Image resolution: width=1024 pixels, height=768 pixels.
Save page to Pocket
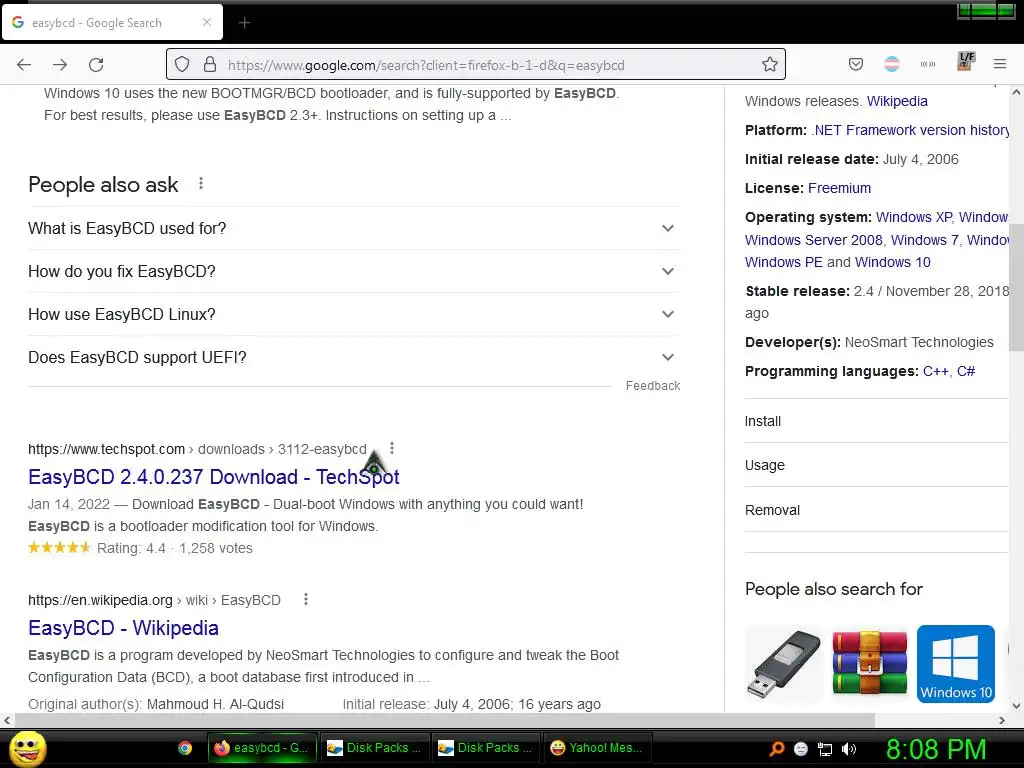tap(856, 64)
